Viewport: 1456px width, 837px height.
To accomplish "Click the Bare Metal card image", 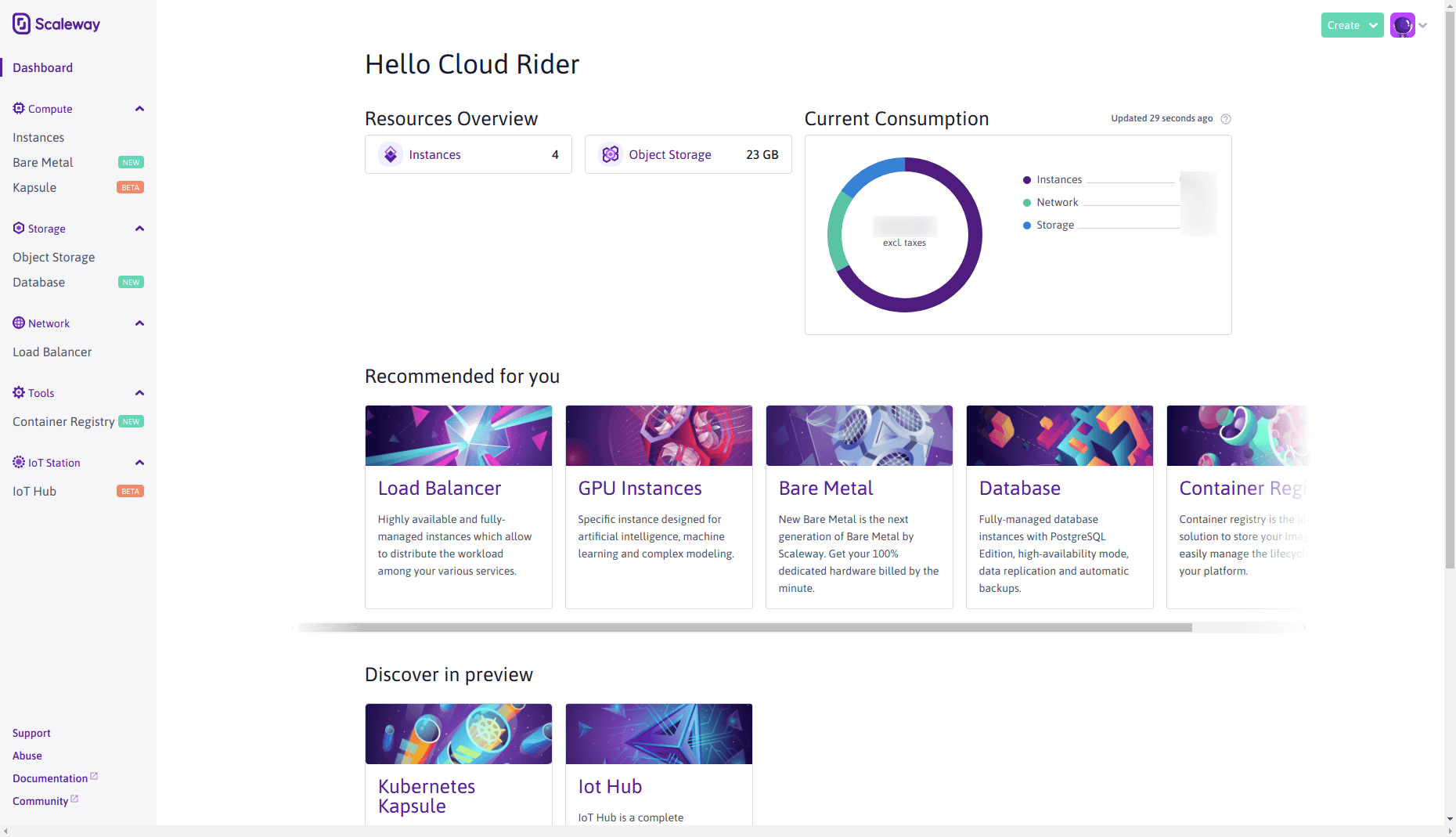I will (x=860, y=435).
